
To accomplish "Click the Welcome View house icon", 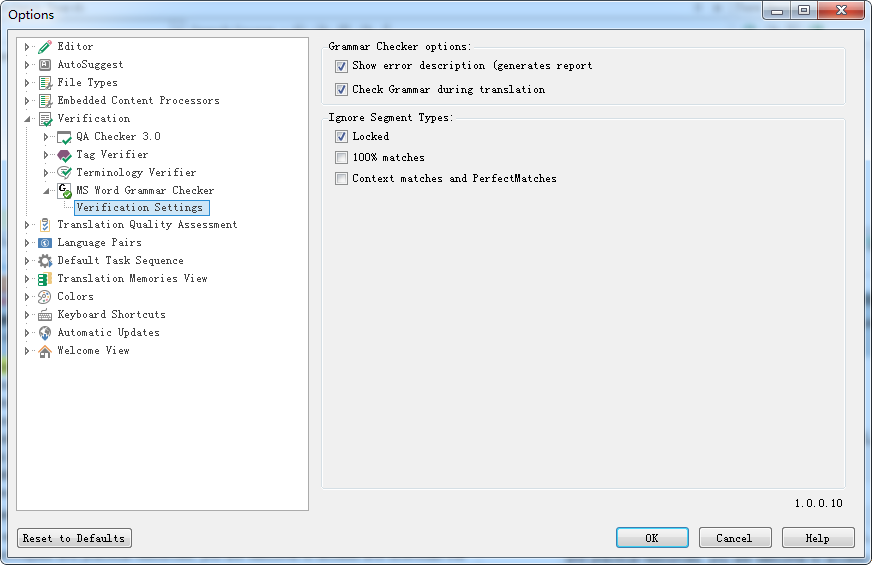I will click(45, 351).
